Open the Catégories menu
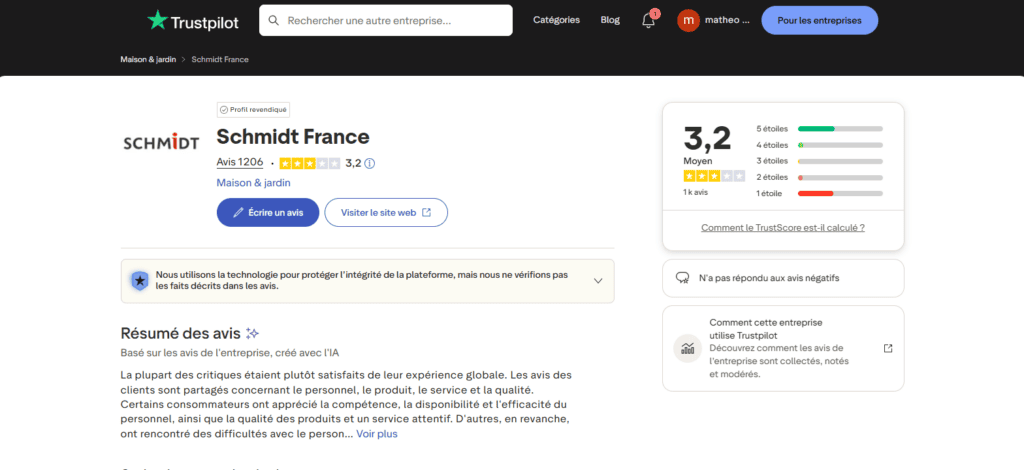 click(557, 20)
